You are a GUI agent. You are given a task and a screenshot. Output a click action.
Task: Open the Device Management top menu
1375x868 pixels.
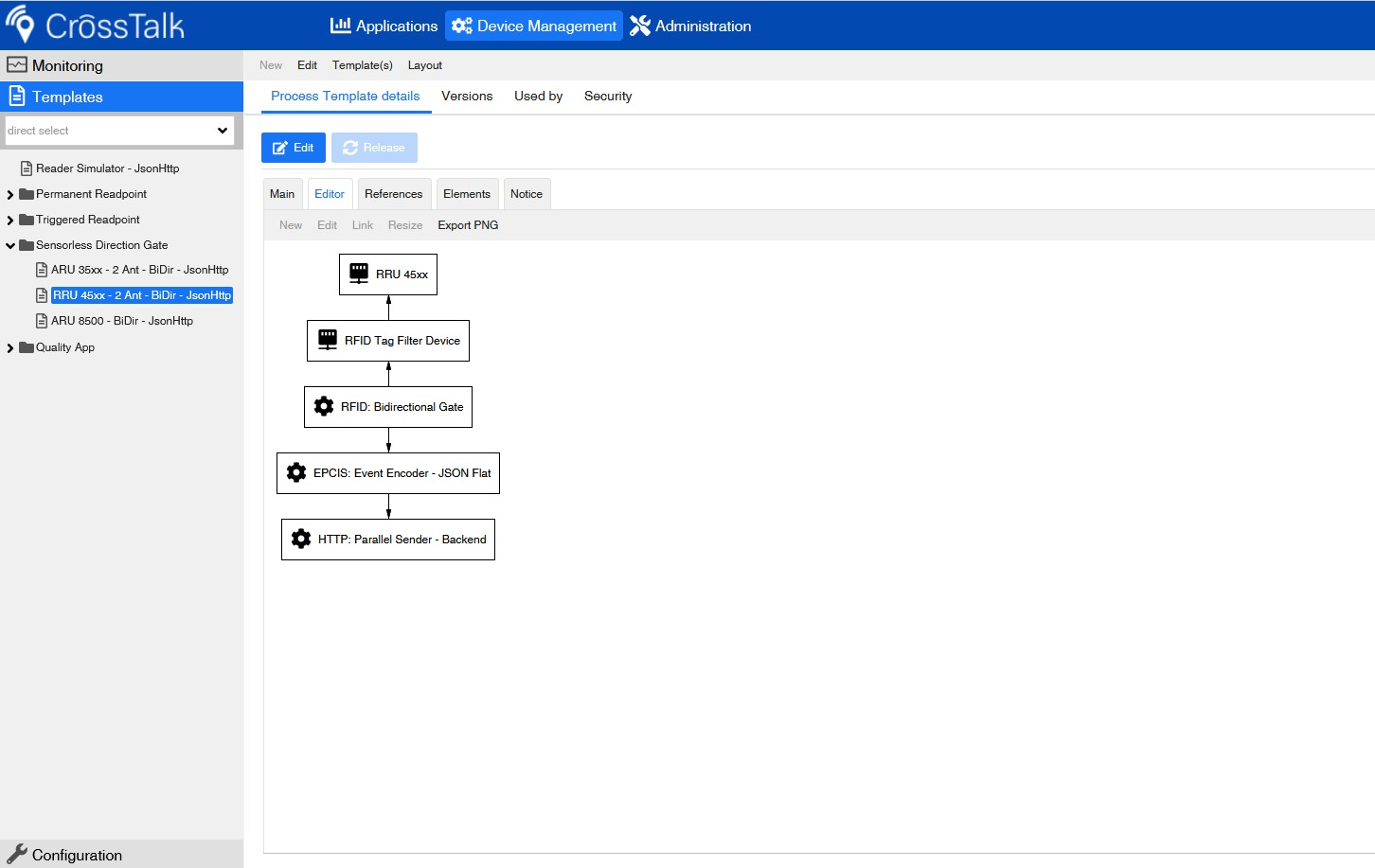coord(534,26)
